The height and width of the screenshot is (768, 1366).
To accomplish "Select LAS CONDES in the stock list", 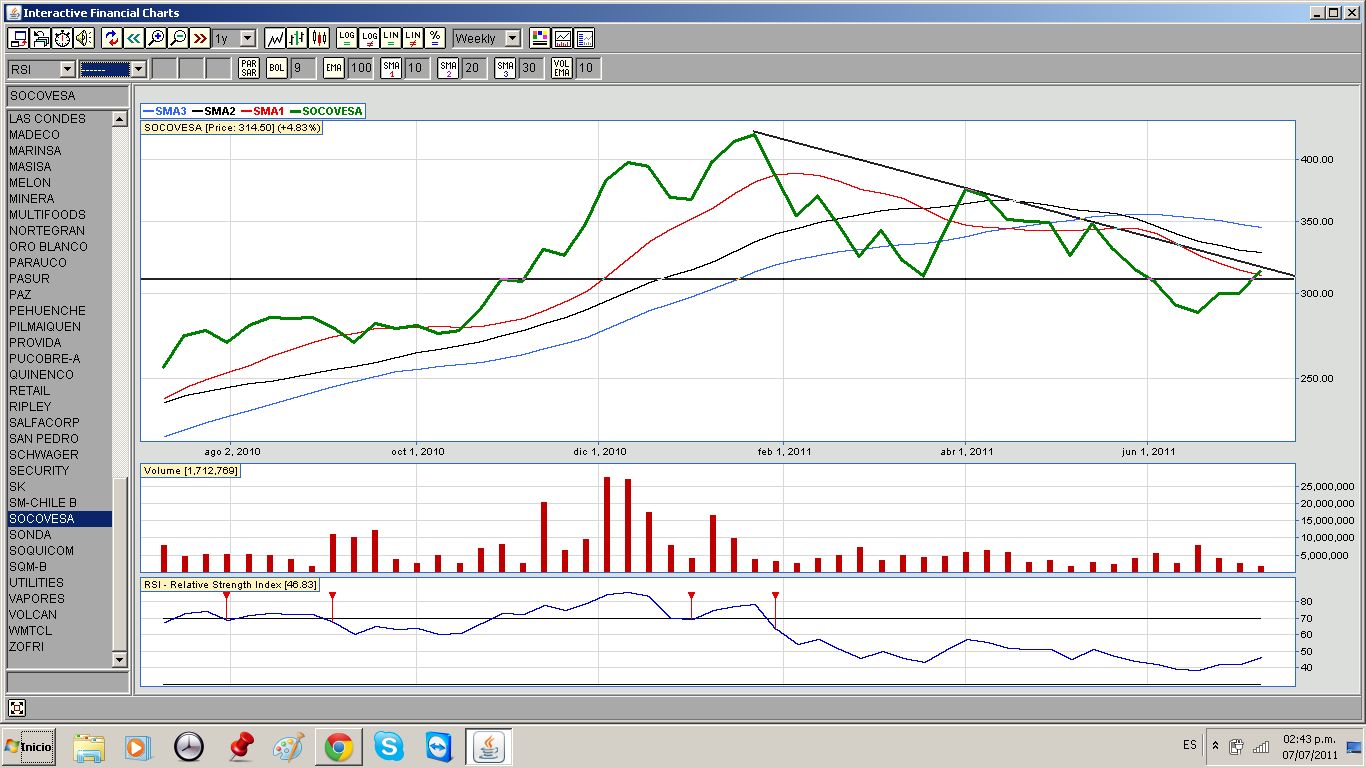I will (59, 119).
